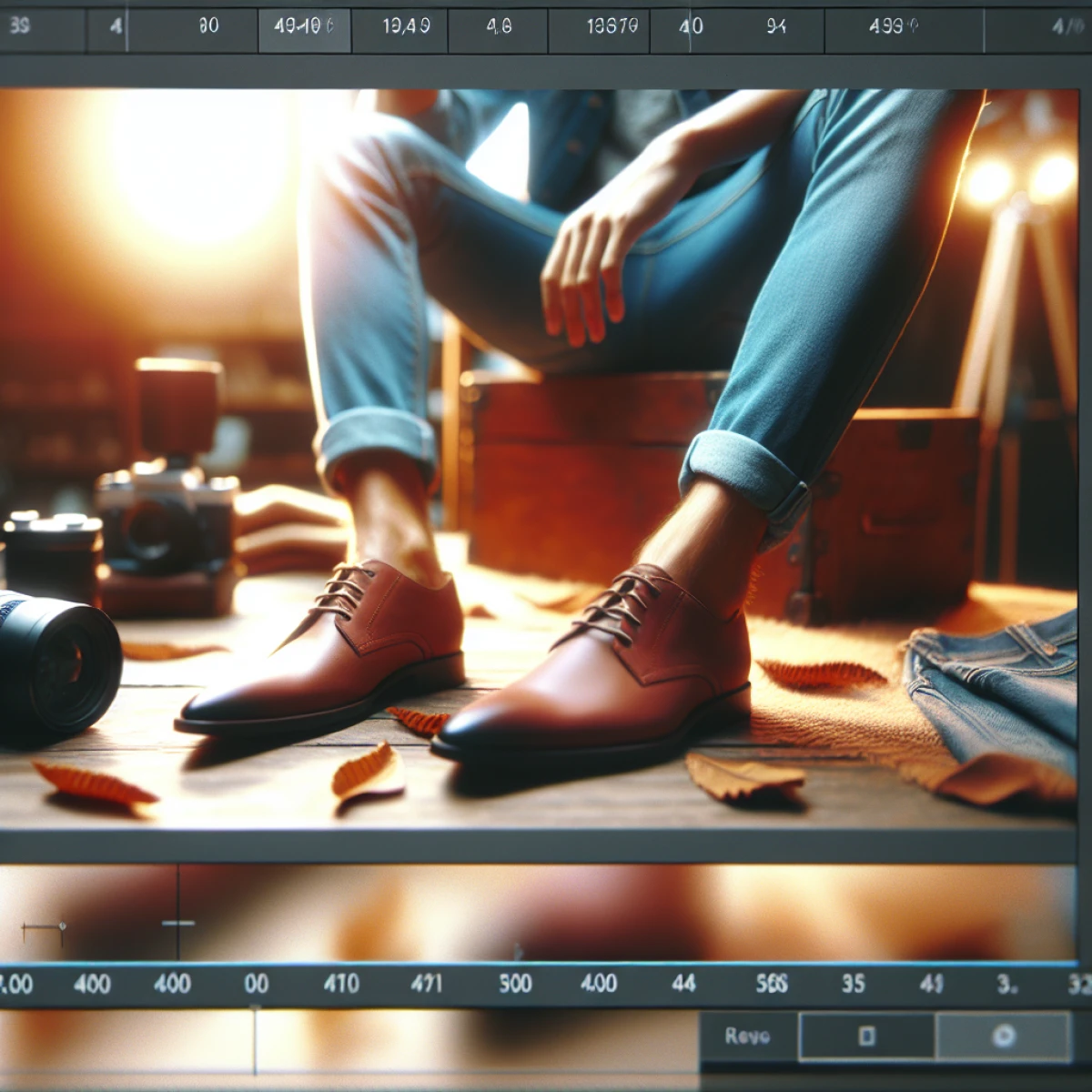Click the playhead line below the ruler
Image resolution: width=1092 pixels, height=1092 pixels.
(x=255, y=1042)
